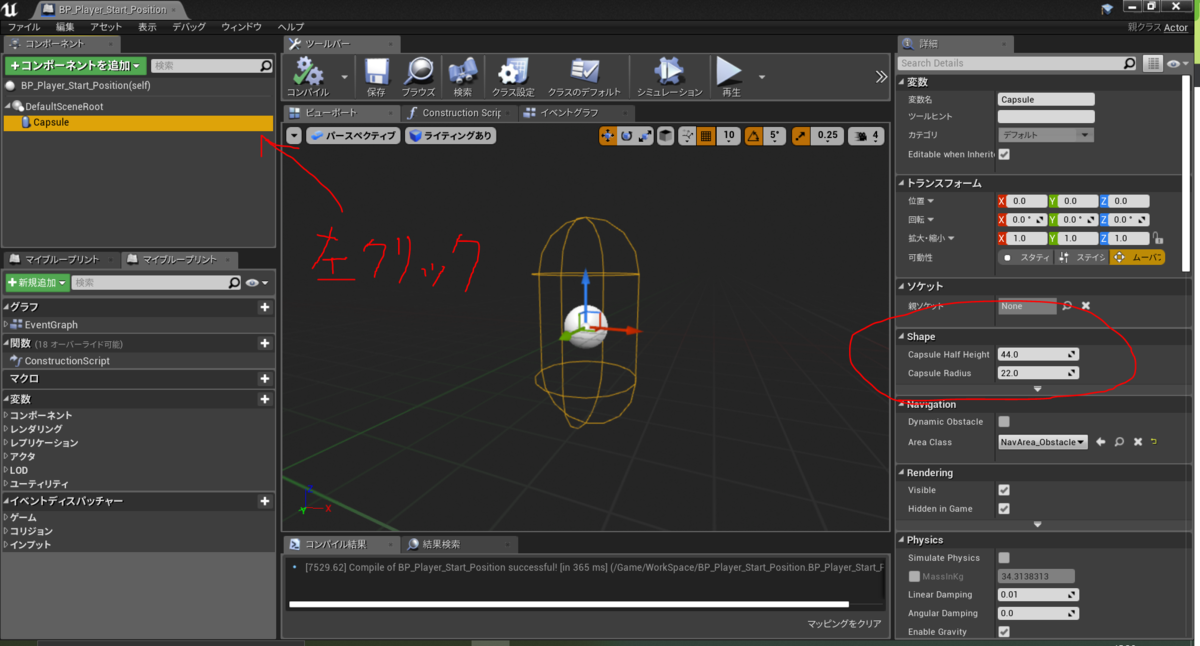Add new variable with plus icon
Viewport: 1200px width, 646px height.
pyautogui.click(x=265, y=399)
